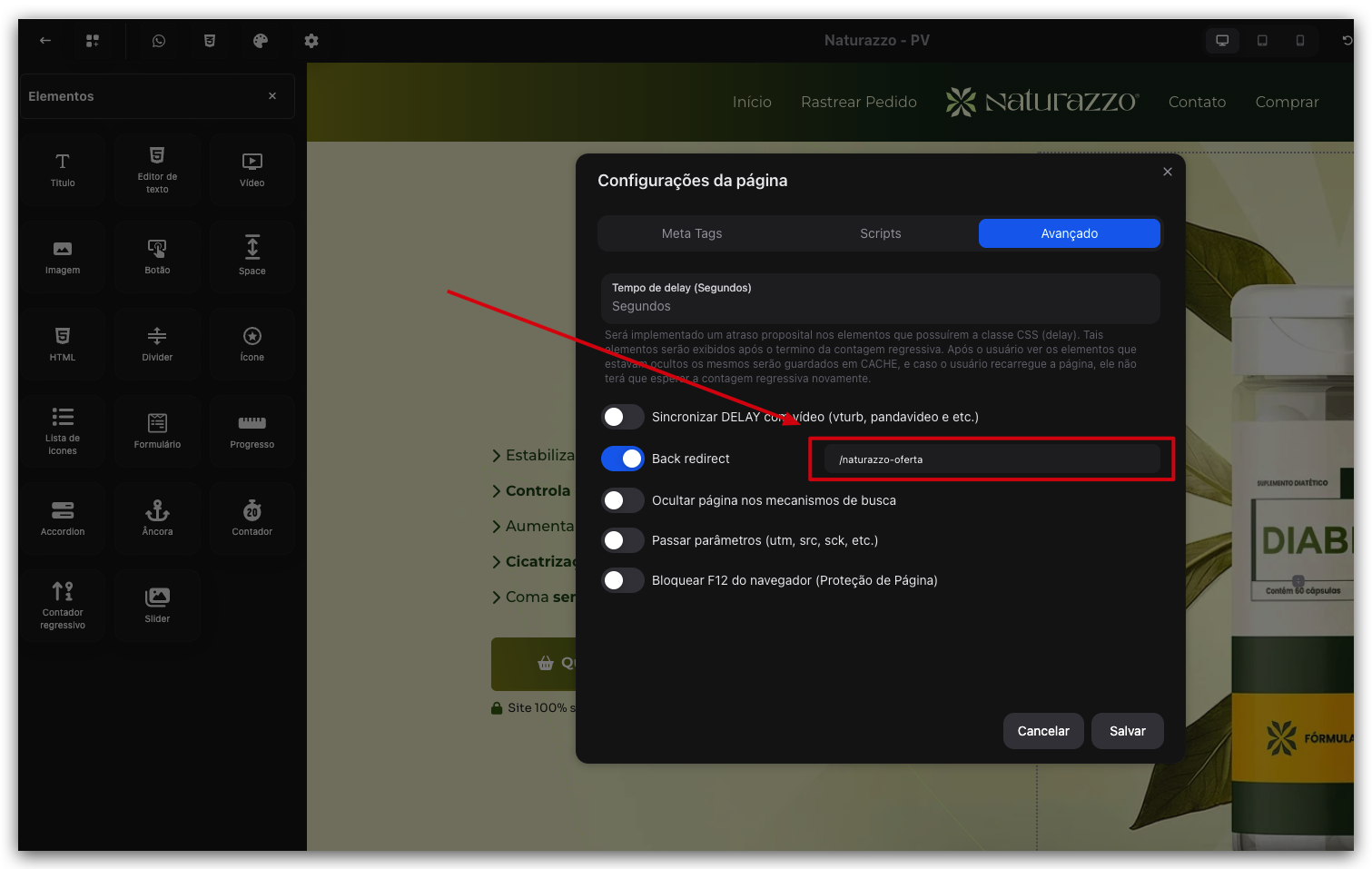The image size is (1372, 869).
Task: Add a Formulário element
Action: tap(157, 431)
